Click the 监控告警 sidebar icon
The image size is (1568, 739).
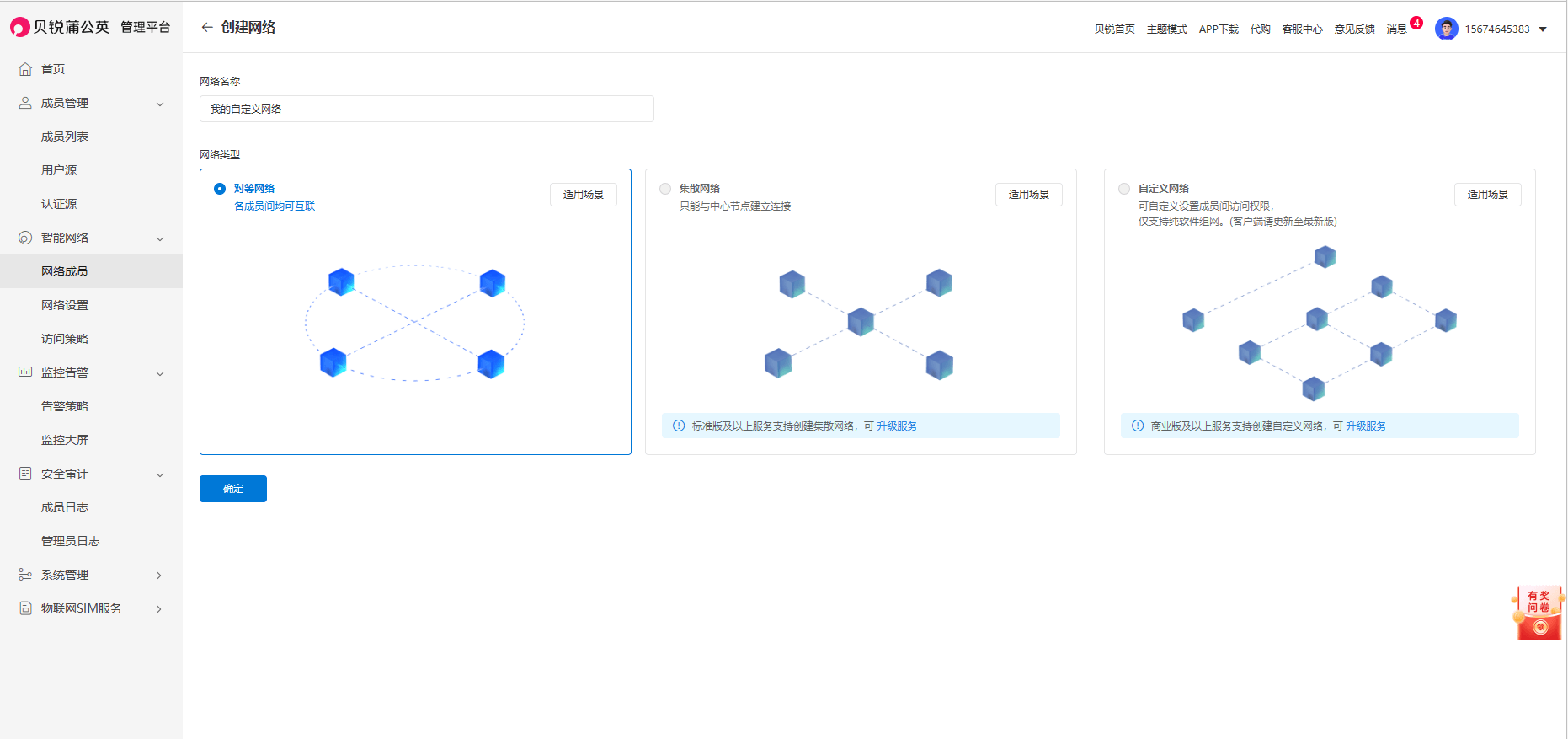click(25, 372)
